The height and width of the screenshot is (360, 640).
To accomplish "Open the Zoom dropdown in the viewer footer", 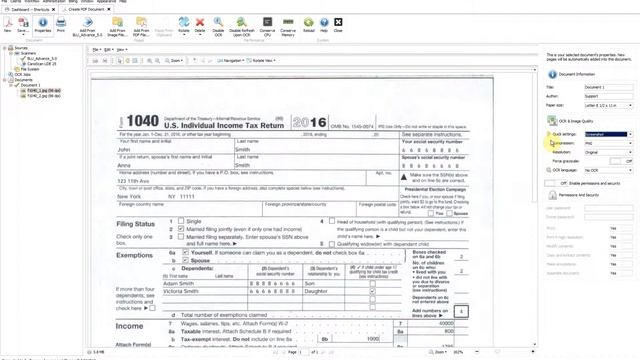I will (x=439, y=352).
